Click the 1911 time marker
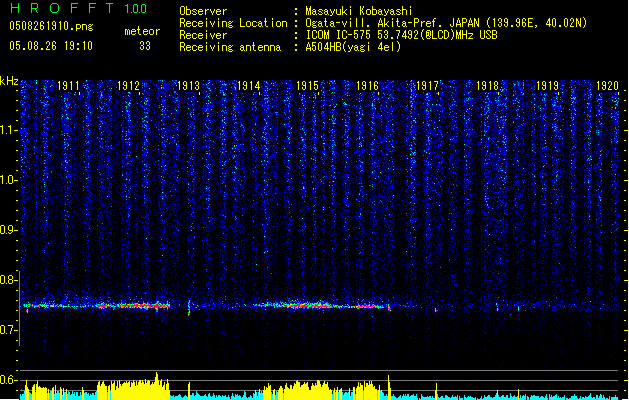This screenshot has height=400, width=629. 68,86
